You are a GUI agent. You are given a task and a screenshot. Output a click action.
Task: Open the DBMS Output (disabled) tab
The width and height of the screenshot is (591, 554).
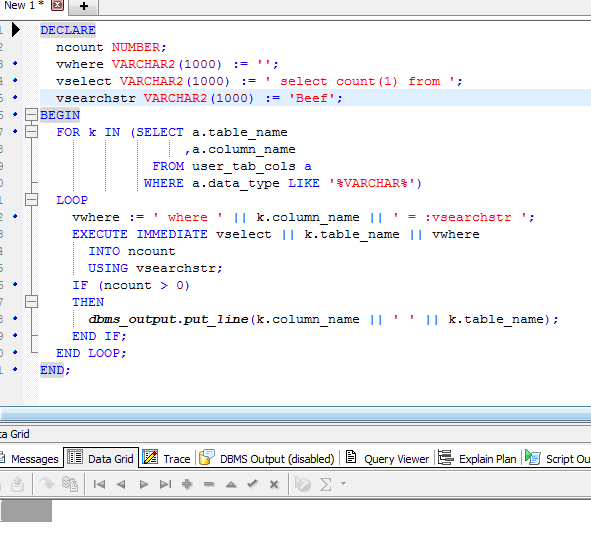267,459
